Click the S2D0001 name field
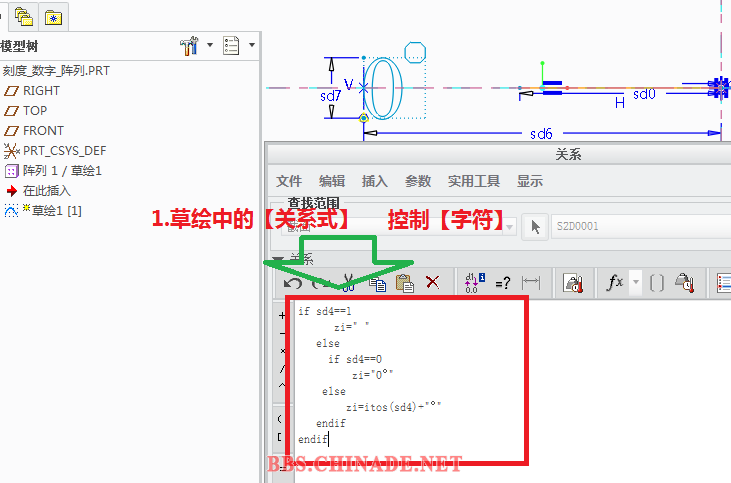The image size is (731, 483). 641,227
